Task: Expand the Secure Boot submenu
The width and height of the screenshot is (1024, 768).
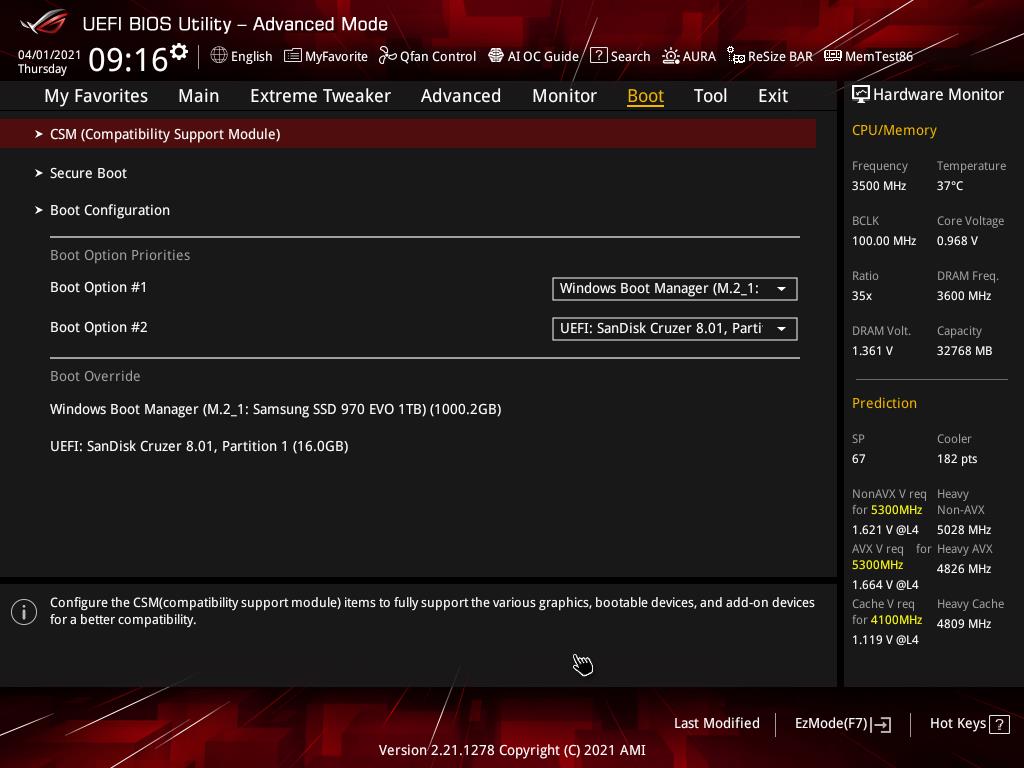Action: click(88, 173)
